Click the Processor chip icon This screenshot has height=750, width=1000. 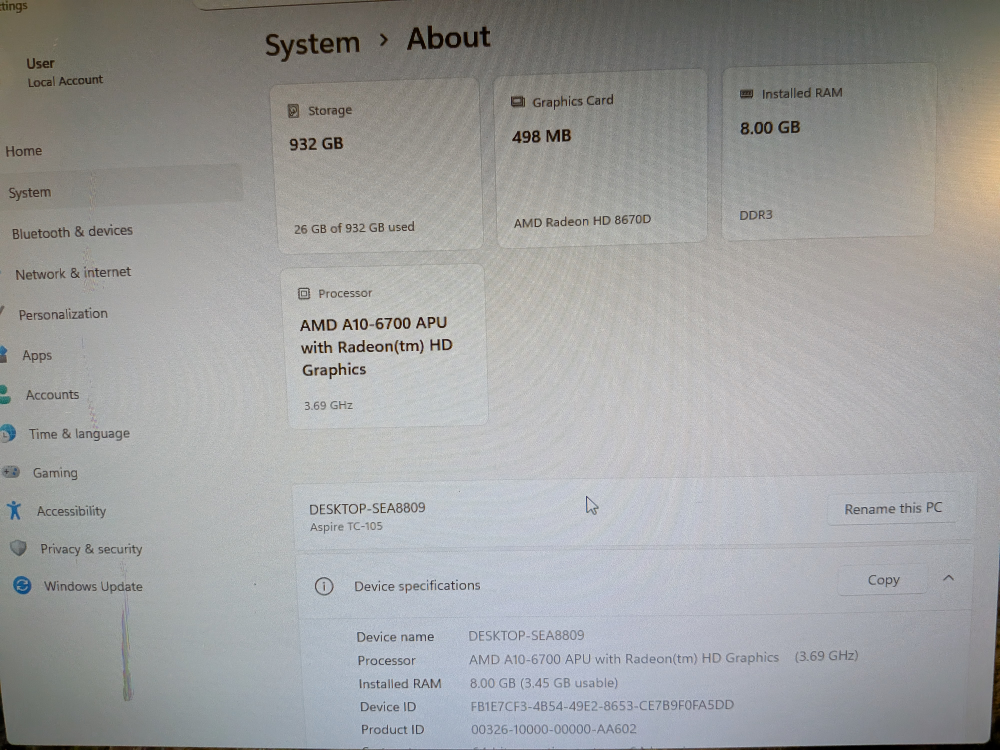click(x=304, y=293)
